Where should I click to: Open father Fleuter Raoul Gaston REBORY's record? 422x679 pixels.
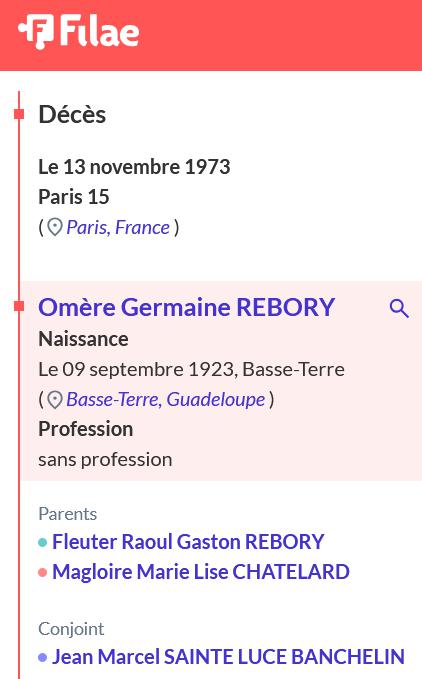click(188, 542)
